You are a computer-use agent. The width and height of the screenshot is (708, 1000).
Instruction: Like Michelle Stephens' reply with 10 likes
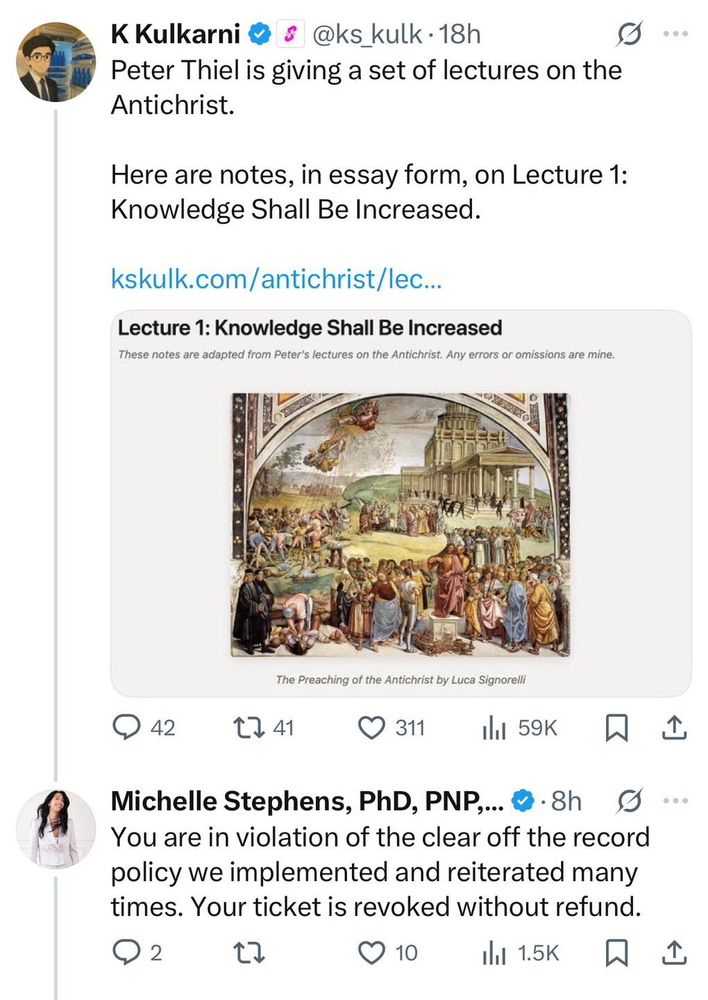click(371, 953)
